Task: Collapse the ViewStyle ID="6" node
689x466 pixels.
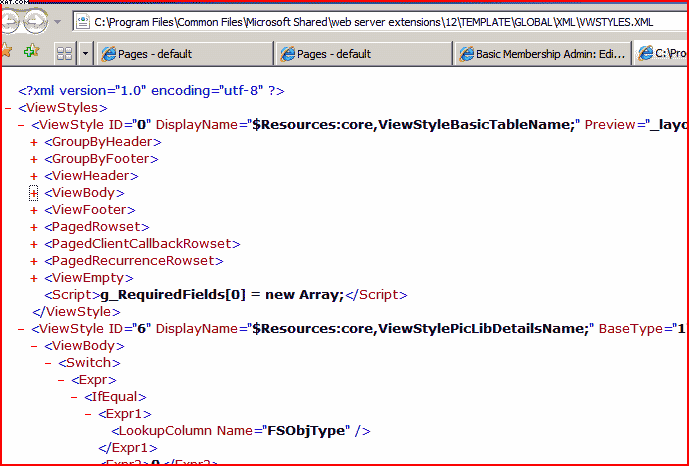Action: [22, 328]
